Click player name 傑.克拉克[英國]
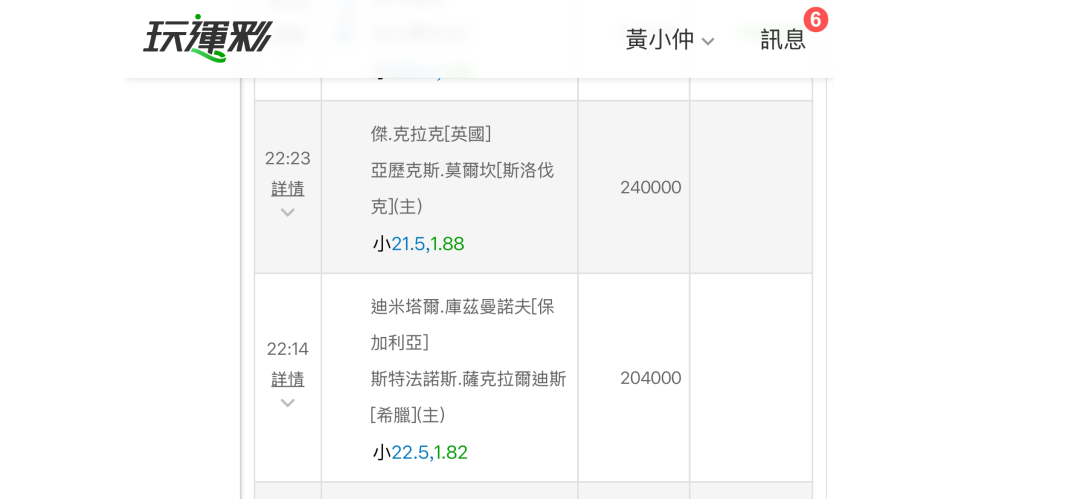 [431, 134]
